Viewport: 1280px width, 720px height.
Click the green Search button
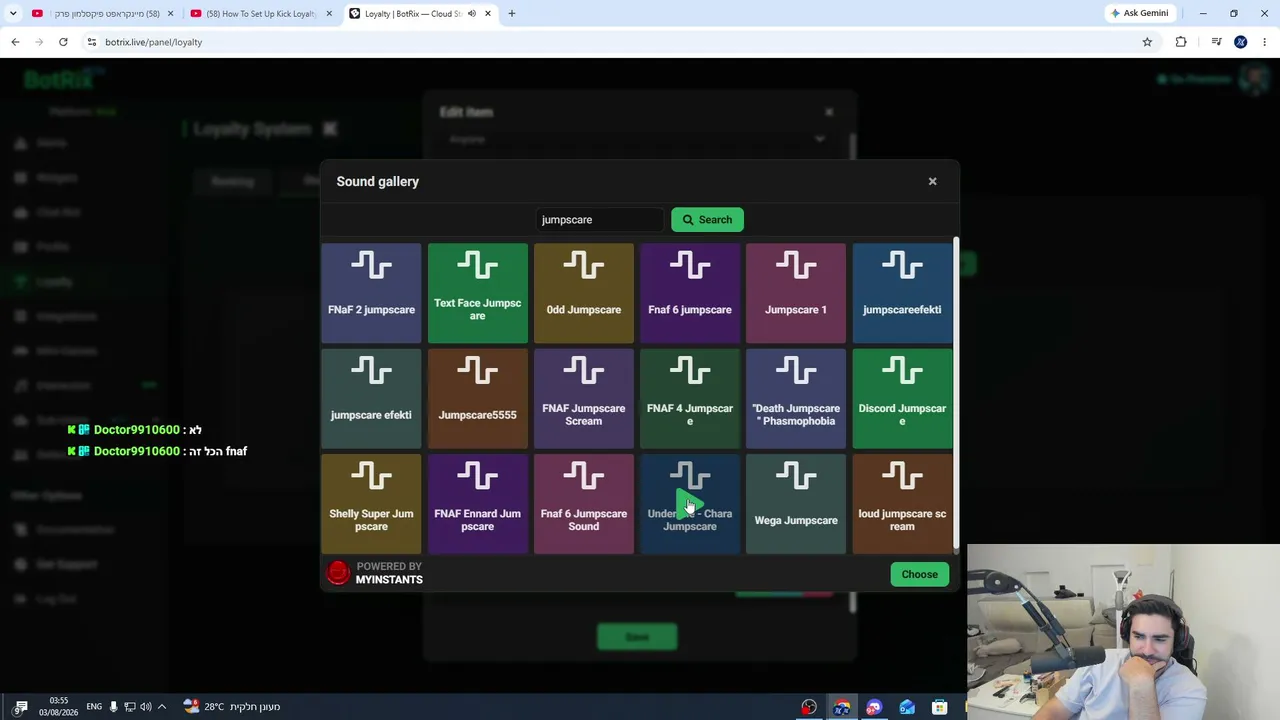tap(707, 220)
